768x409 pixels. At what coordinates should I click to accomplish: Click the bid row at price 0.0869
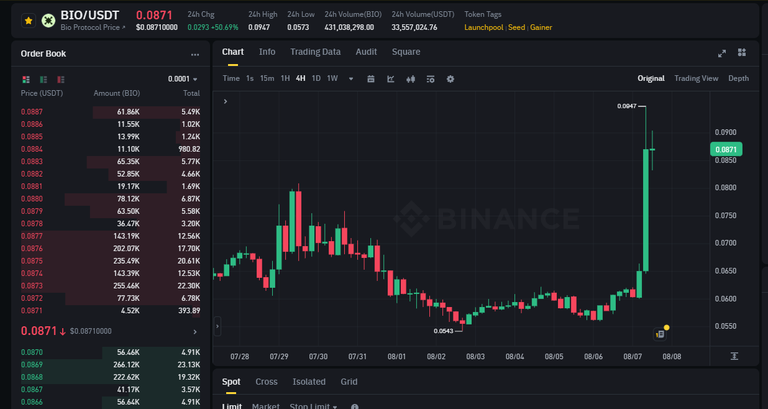[x=110, y=365]
